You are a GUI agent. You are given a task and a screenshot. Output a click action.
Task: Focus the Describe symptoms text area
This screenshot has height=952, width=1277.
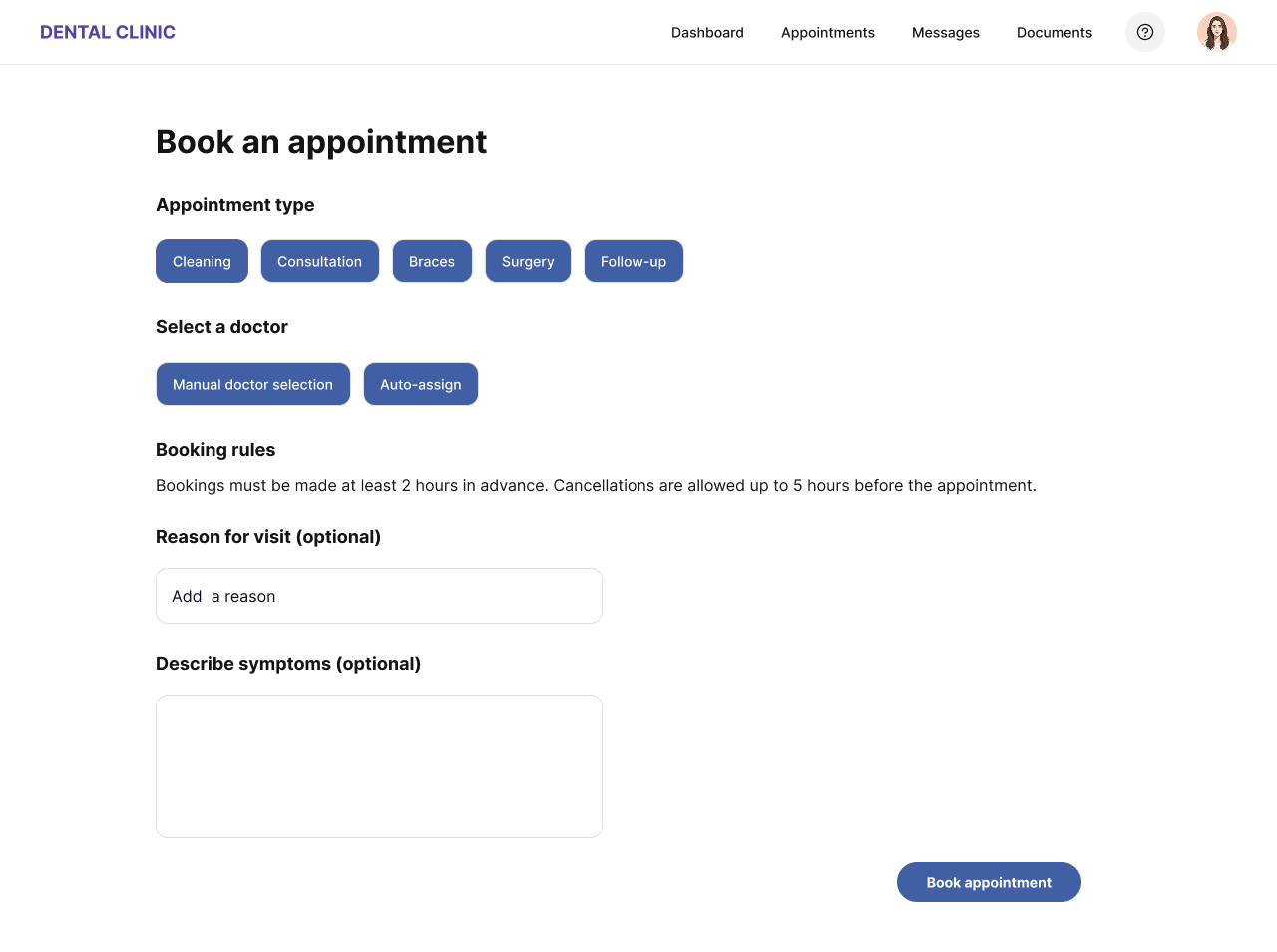[378, 765]
